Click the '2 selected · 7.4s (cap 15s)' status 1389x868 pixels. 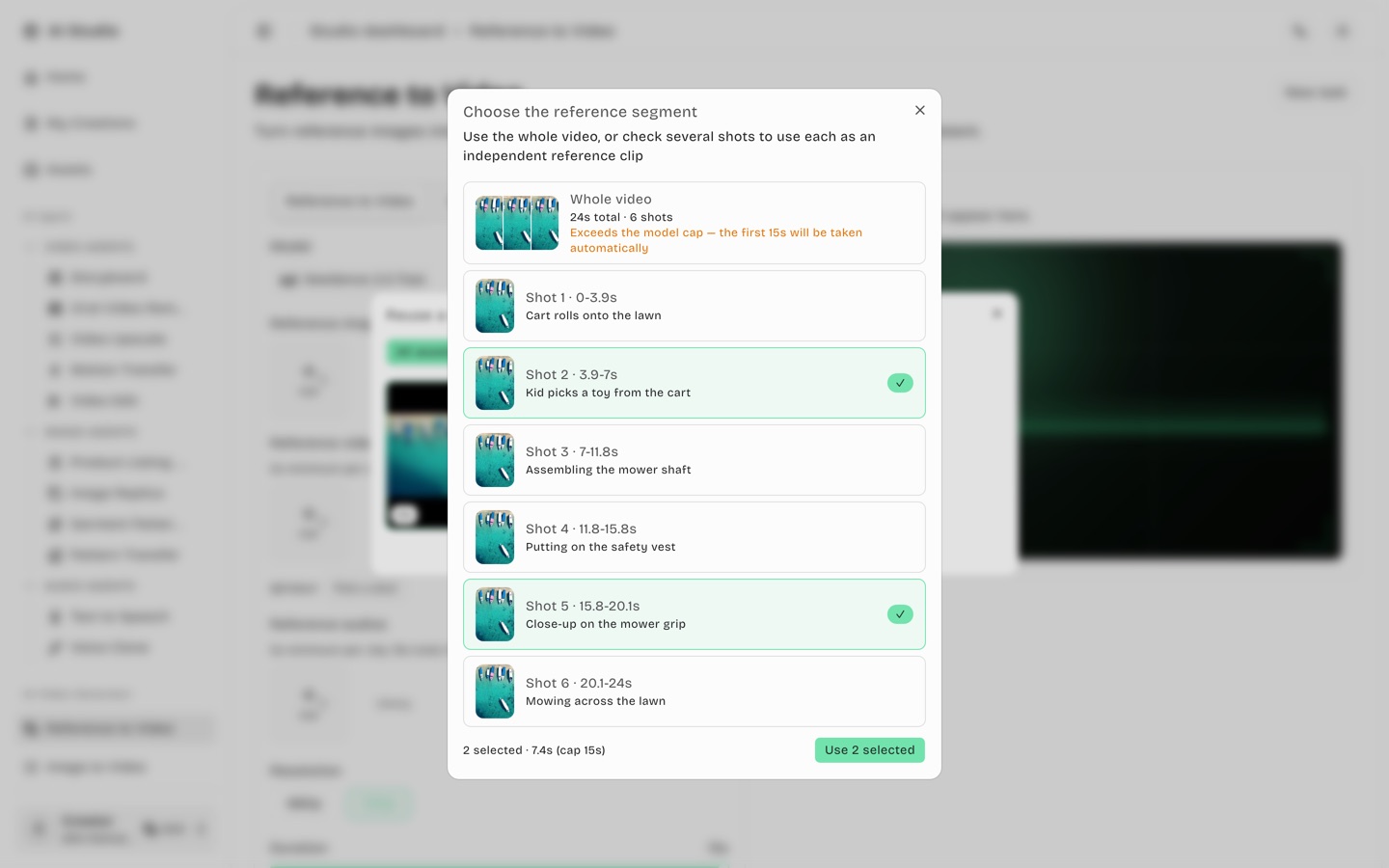tap(534, 750)
